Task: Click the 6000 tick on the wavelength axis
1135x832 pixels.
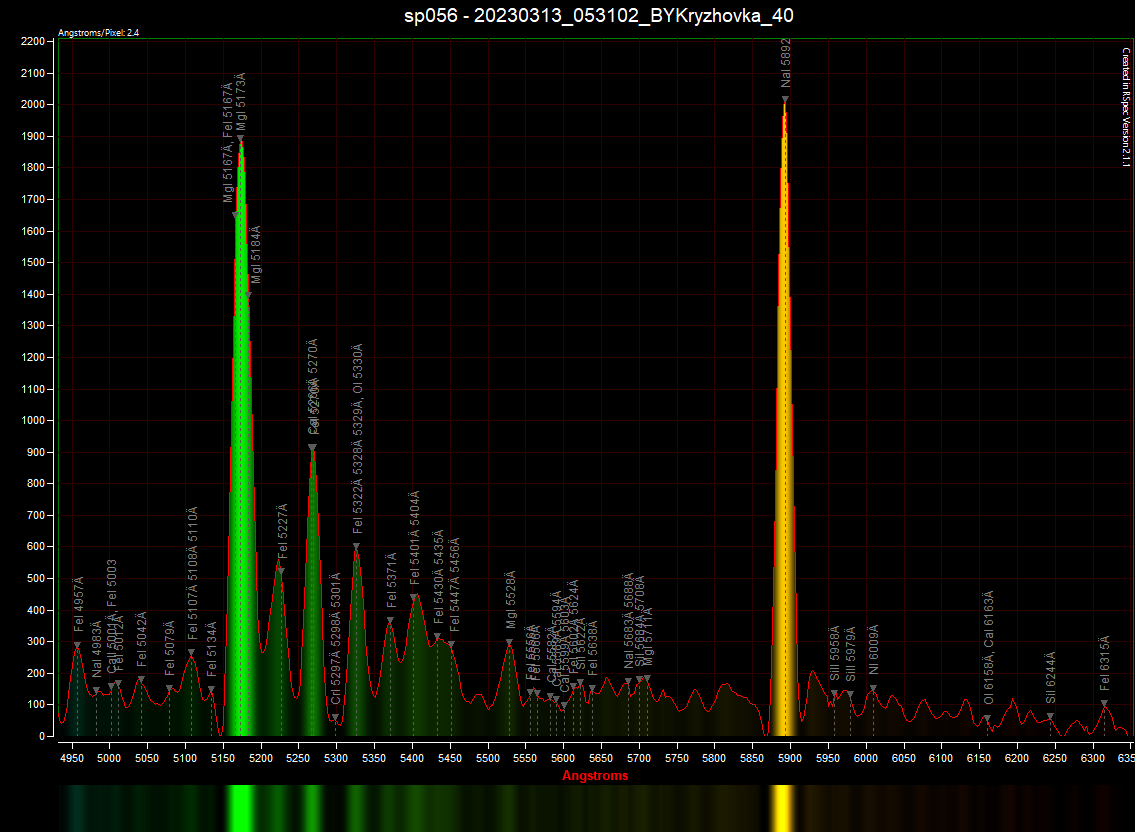Action: 866,758
